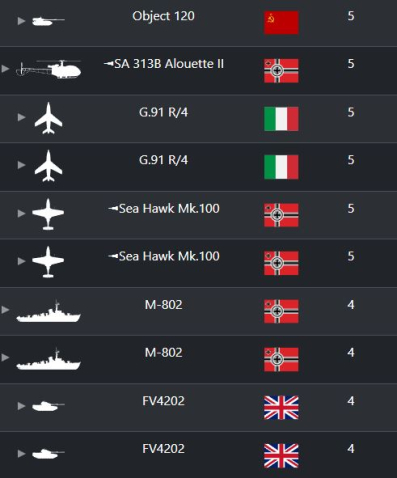Select the second G.91 R/4 name text
Image resolution: width=397 pixels, height=478 pixels.
[x=163, y=160]
